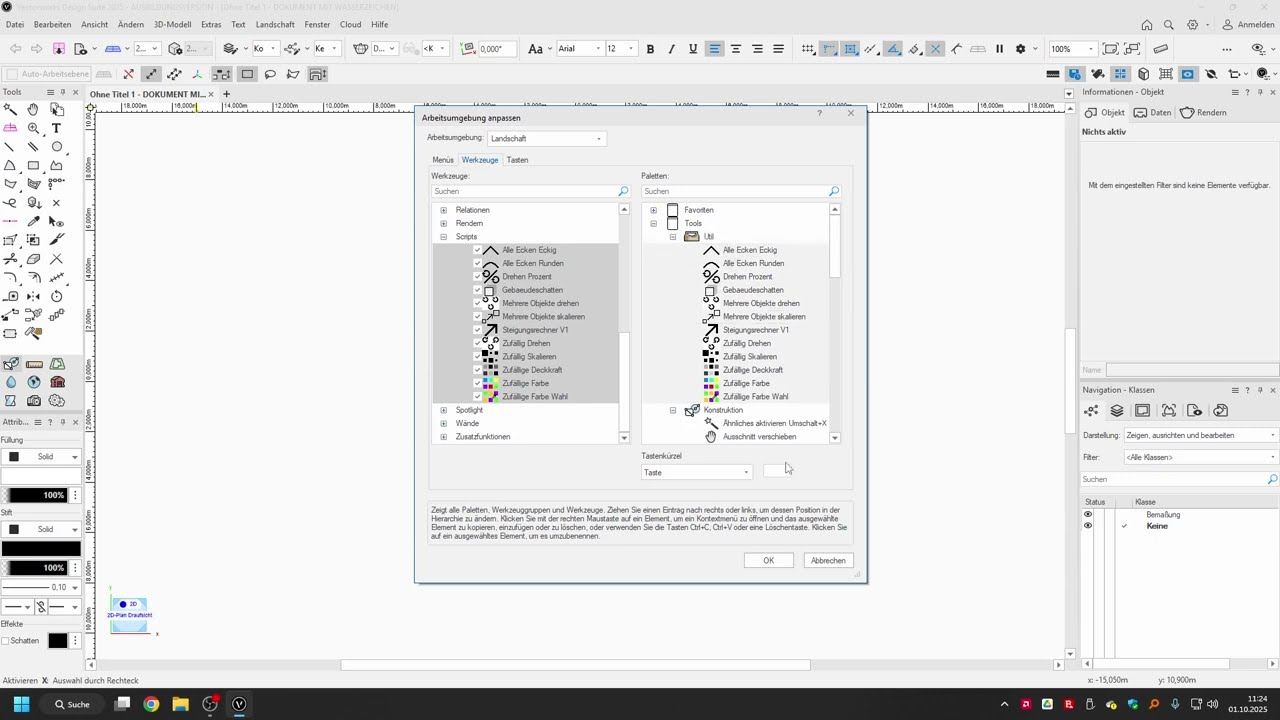Open the Landschaft menu

pos(275,24)
